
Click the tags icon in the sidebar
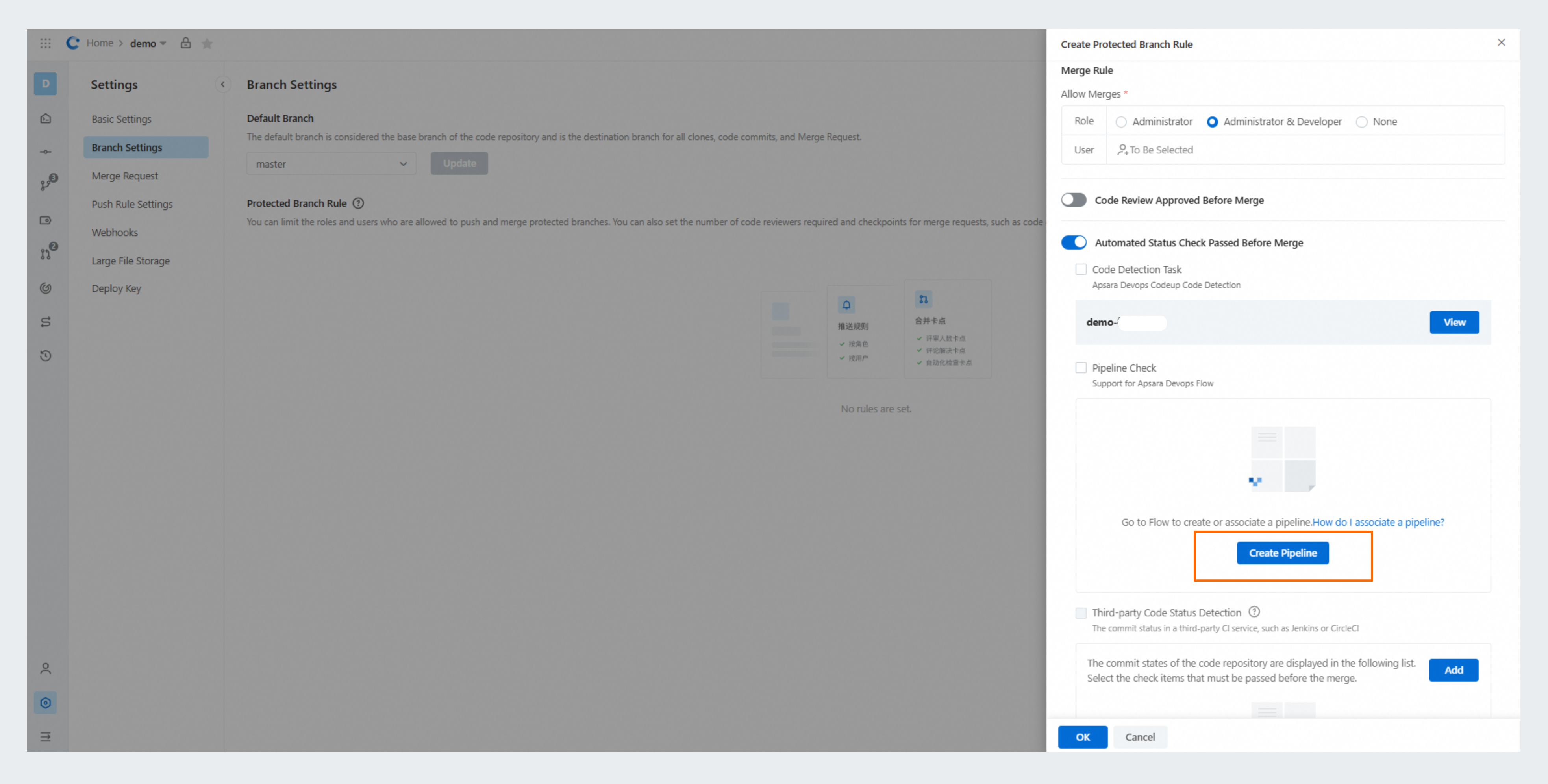(x=46, y=220)
